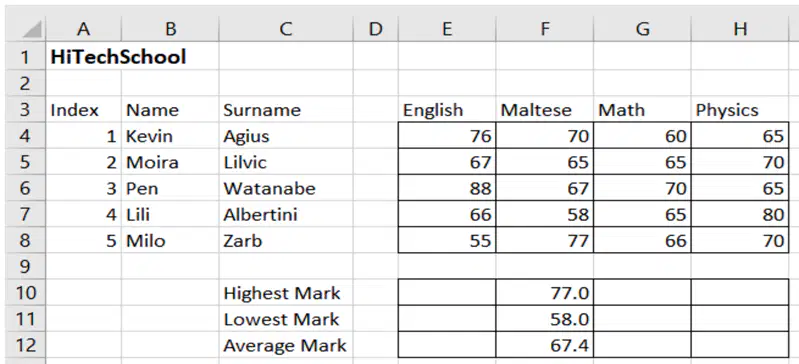Click empty English Highest Mark cell
The image size is (799, 364).
click(x=447, y=293)
